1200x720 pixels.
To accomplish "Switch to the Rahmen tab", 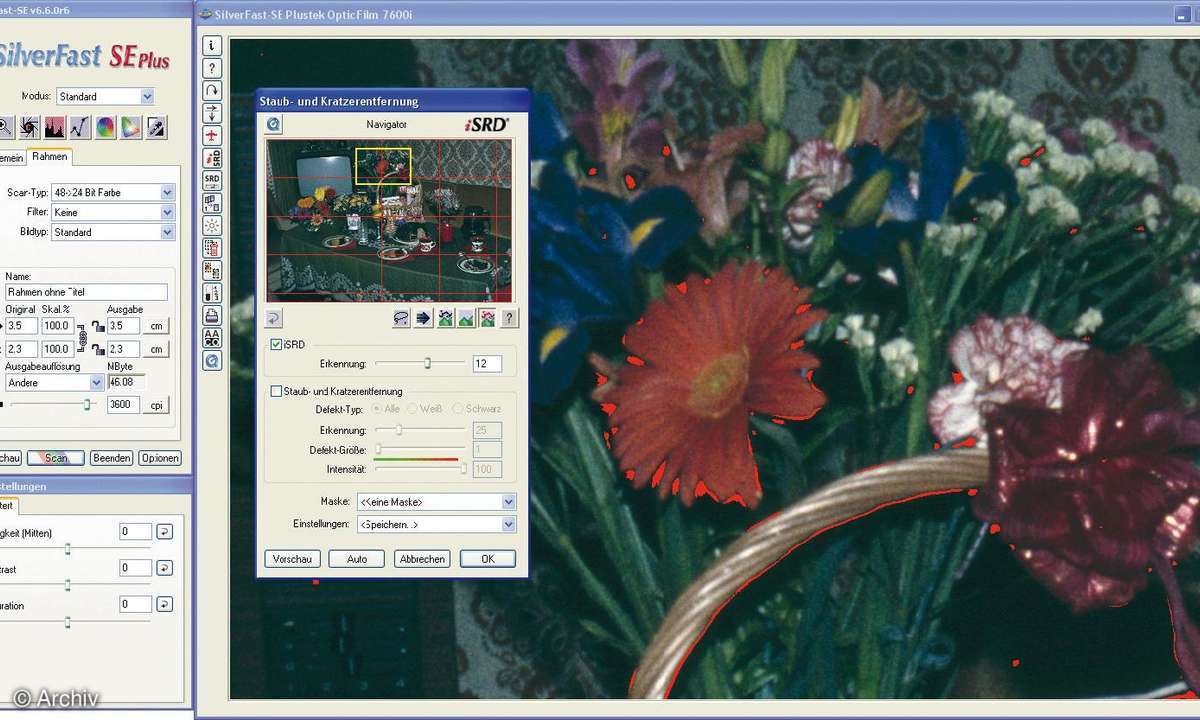I will pos(50,157).
